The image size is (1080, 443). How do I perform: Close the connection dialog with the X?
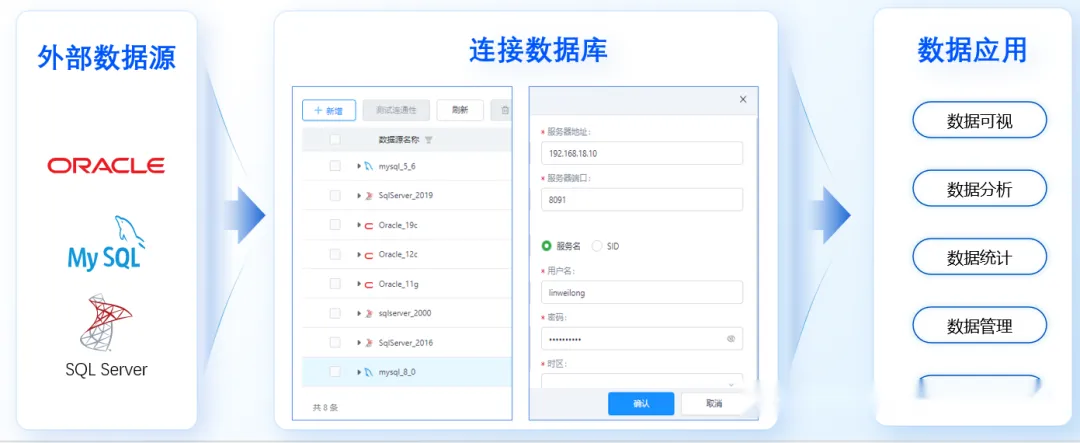(742, 100)
